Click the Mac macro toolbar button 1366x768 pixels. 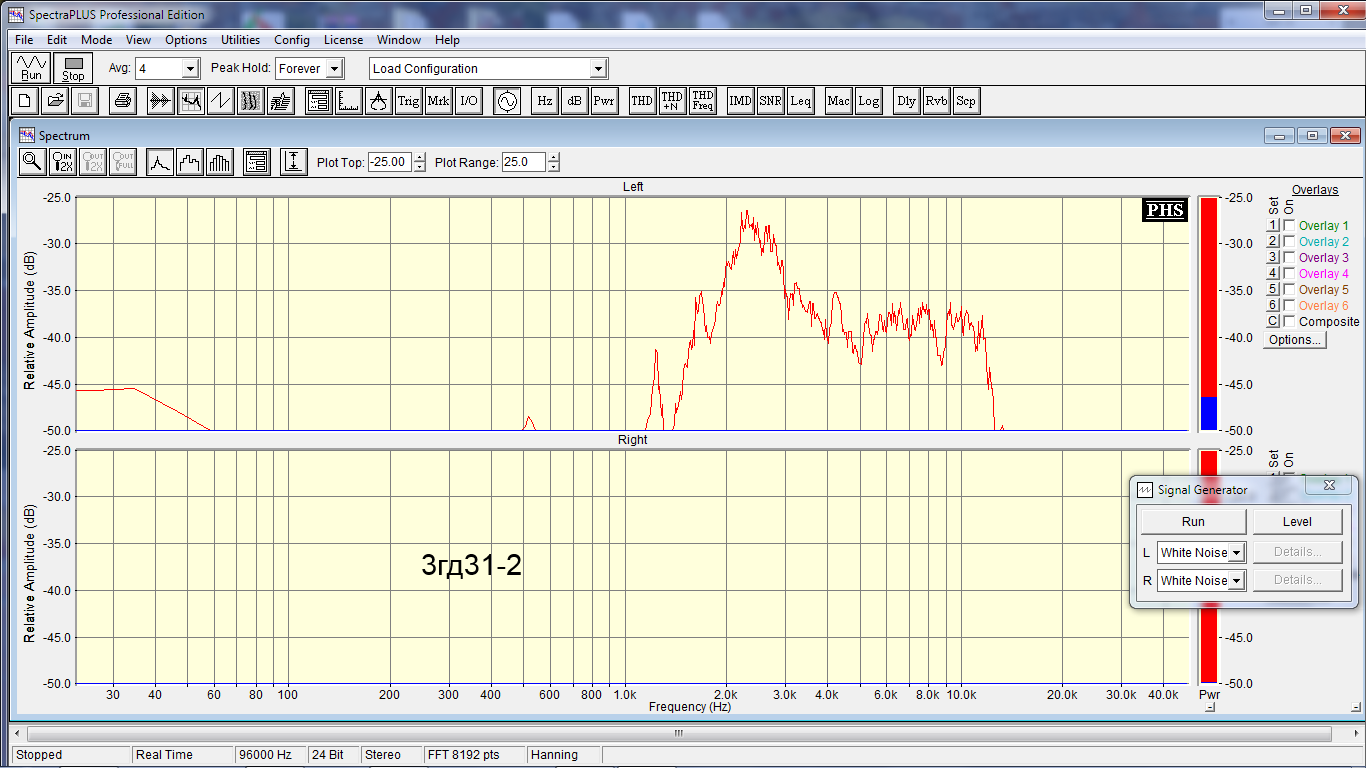click(x=838, y=101)
